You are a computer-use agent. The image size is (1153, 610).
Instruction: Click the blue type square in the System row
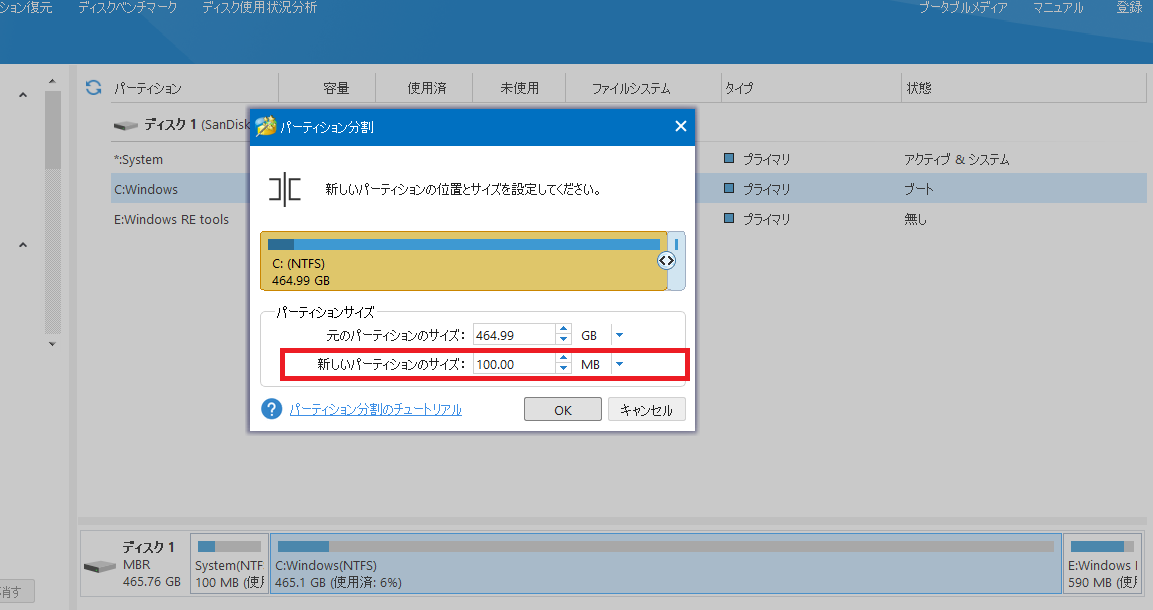tap(729, 158)
